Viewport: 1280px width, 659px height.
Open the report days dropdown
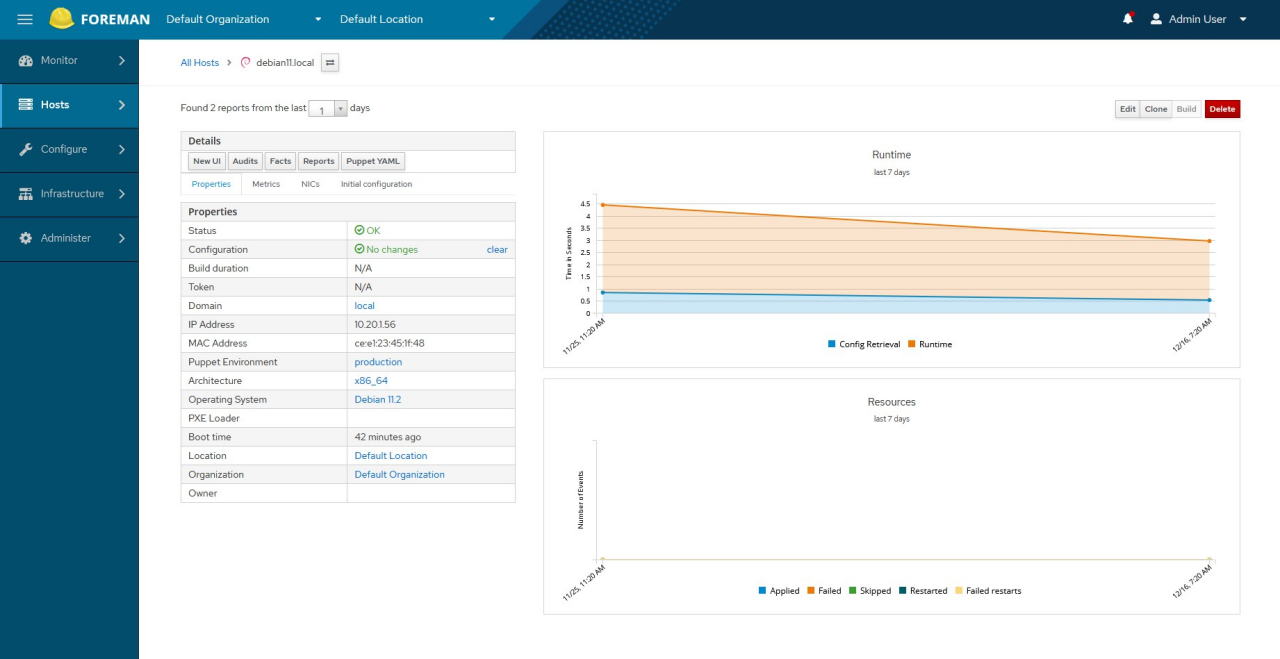(x=339, y=109)
